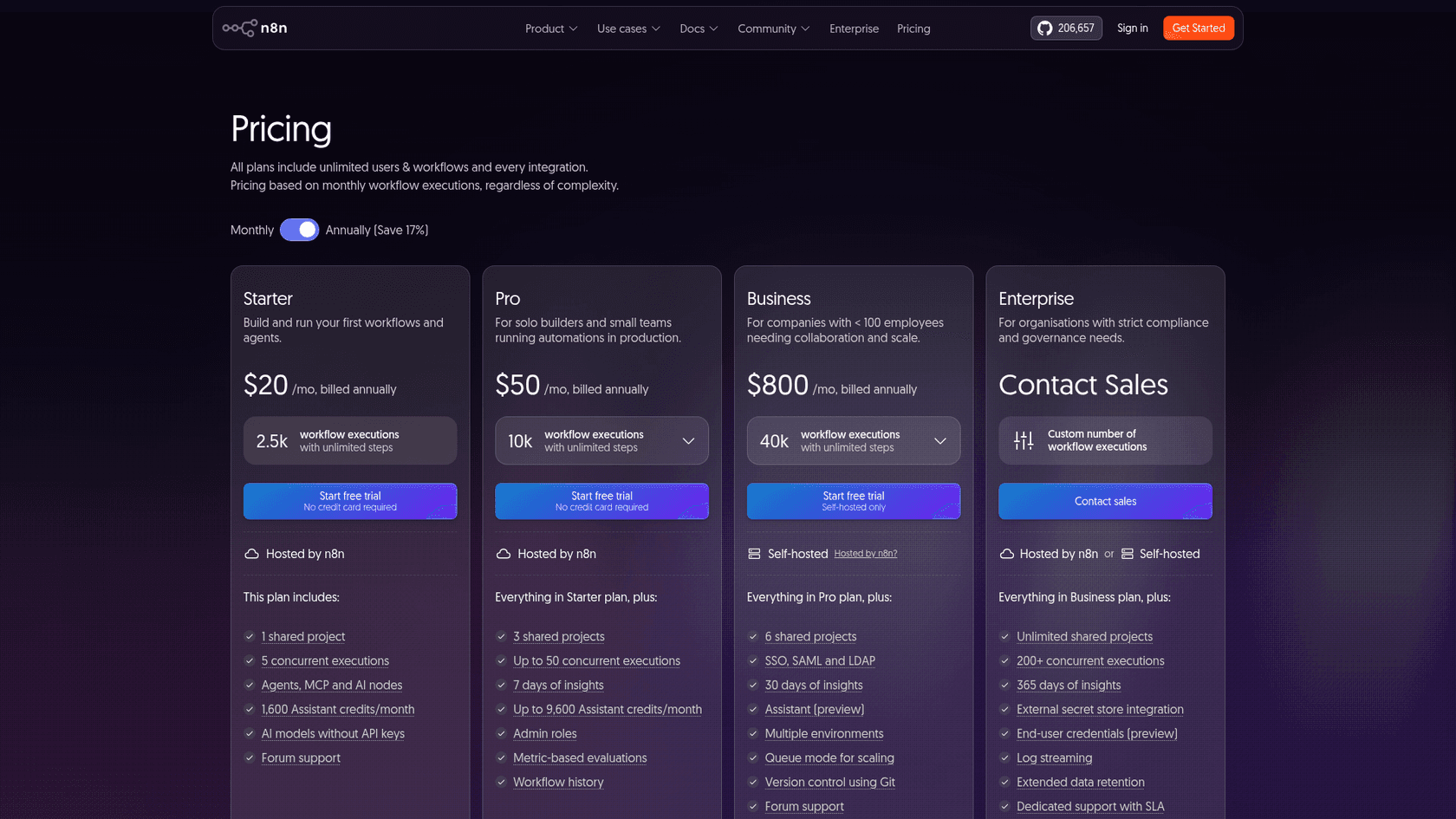Open Pricing nav item
Viewport: 1456px width, 819px height.
tap(913, 29)
